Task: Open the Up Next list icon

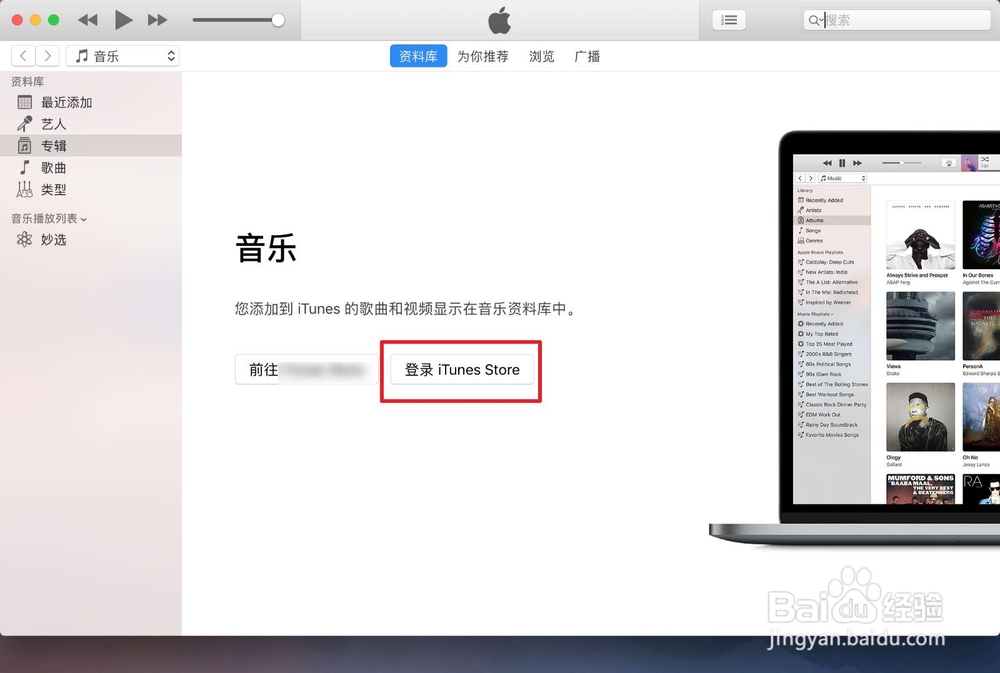Action: click(729, 20)
